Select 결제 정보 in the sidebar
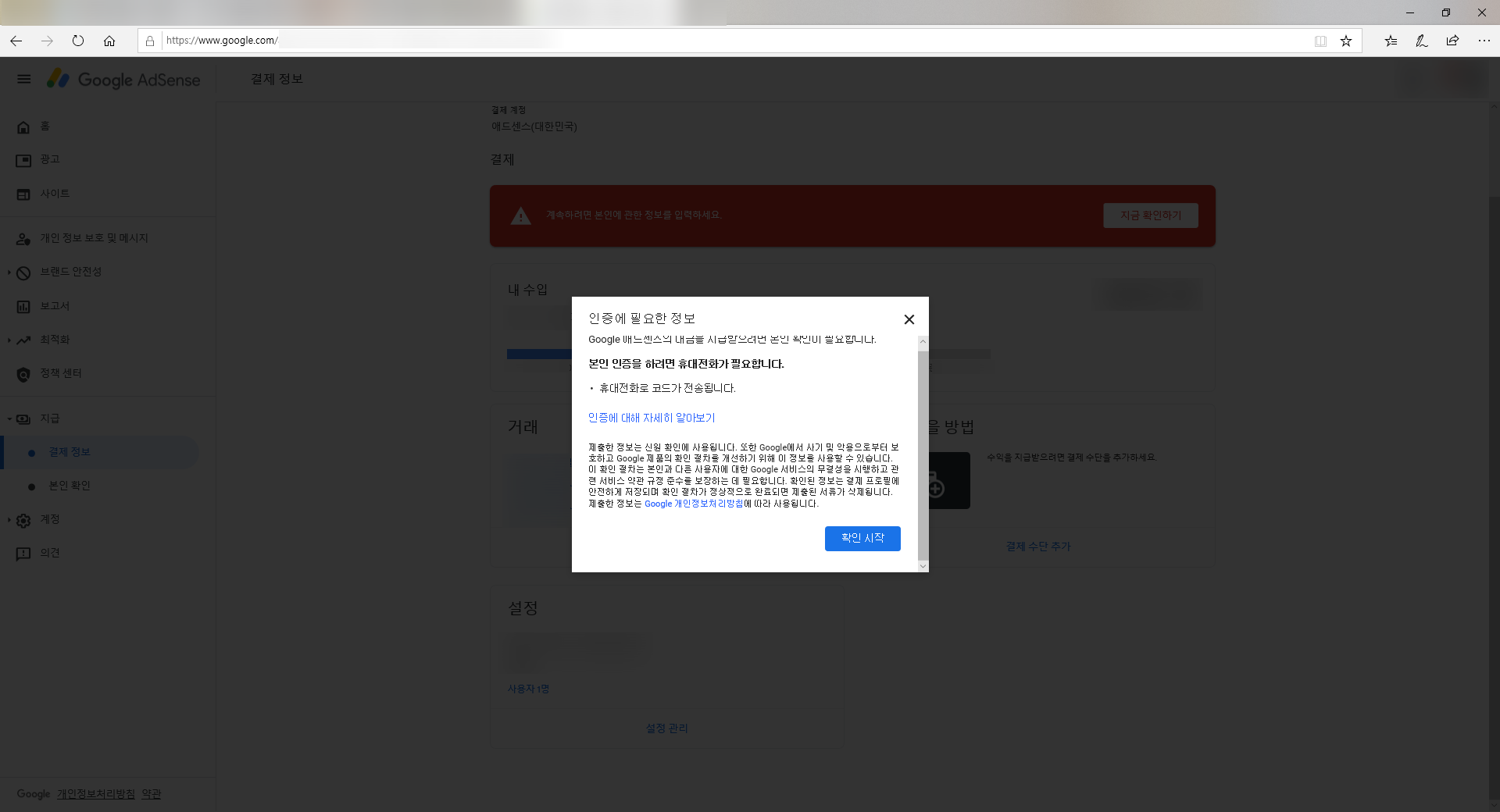Viewport: 1500px width, 812px height. point(100,453)
